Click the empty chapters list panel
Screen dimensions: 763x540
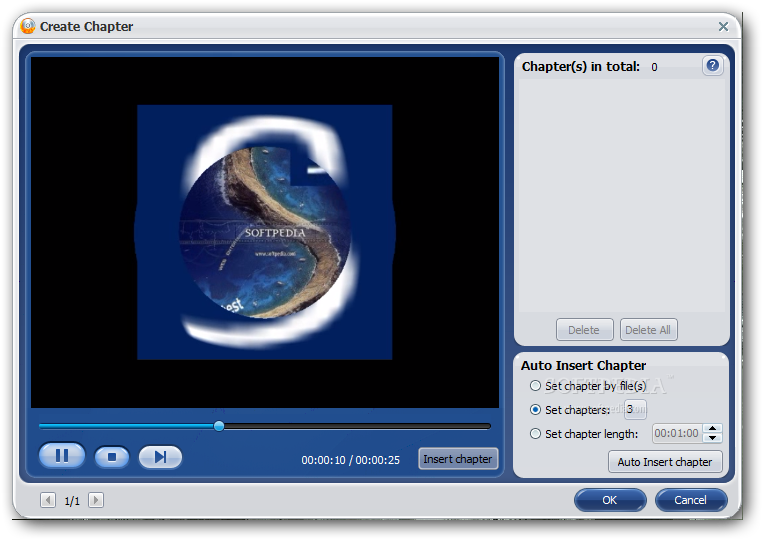click(x=621, y=195)
